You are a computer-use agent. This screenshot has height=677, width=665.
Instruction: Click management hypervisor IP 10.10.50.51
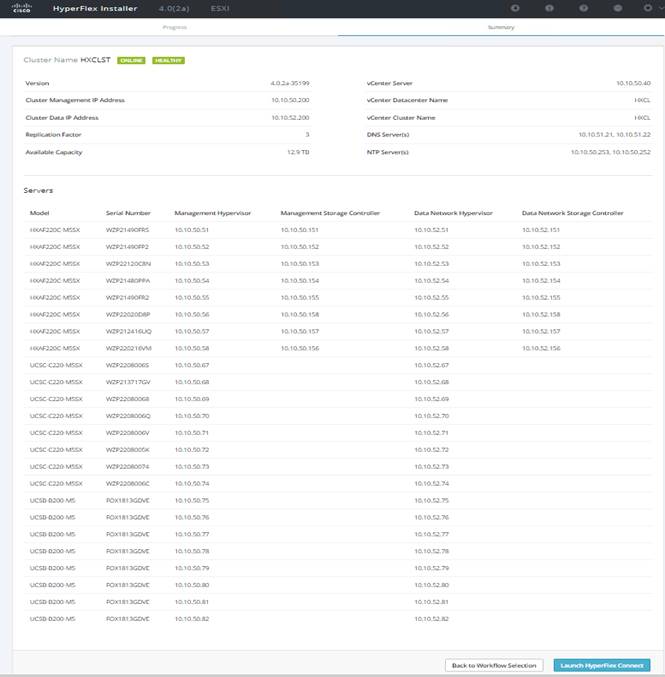192,230
